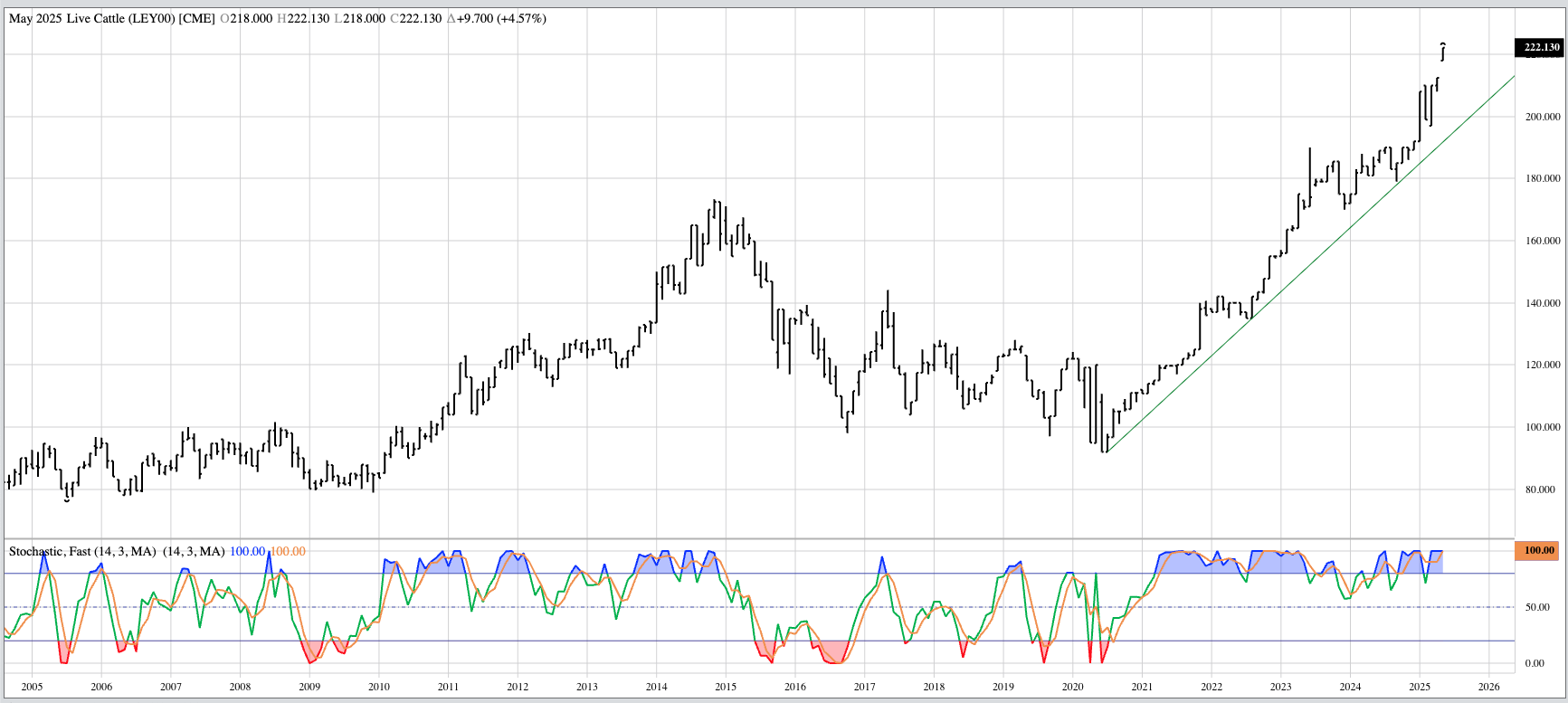Click the 50.00 stochastic axis label
The width and height of the screenshot is (1568, 703).
point(1536,607)
